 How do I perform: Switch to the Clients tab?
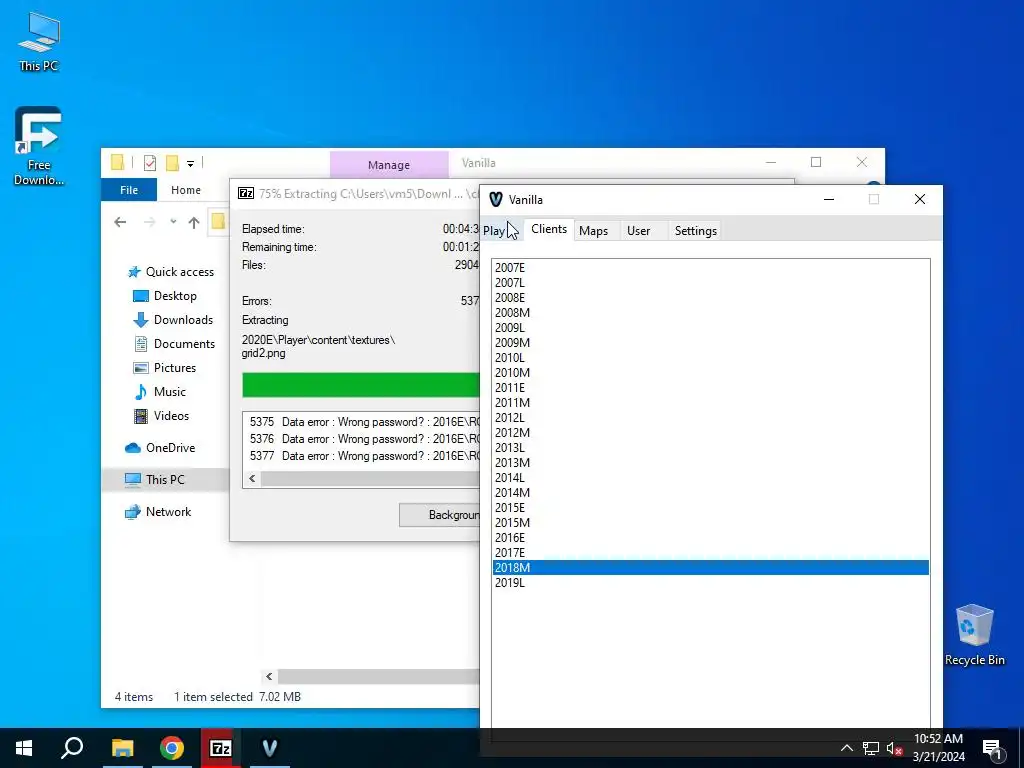click(549, 229)
